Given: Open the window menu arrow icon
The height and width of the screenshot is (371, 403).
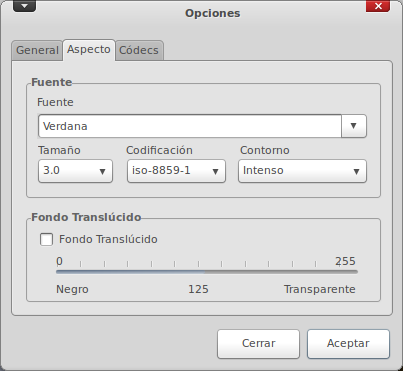Looking at the screenshot, I should tap(24, 6).
